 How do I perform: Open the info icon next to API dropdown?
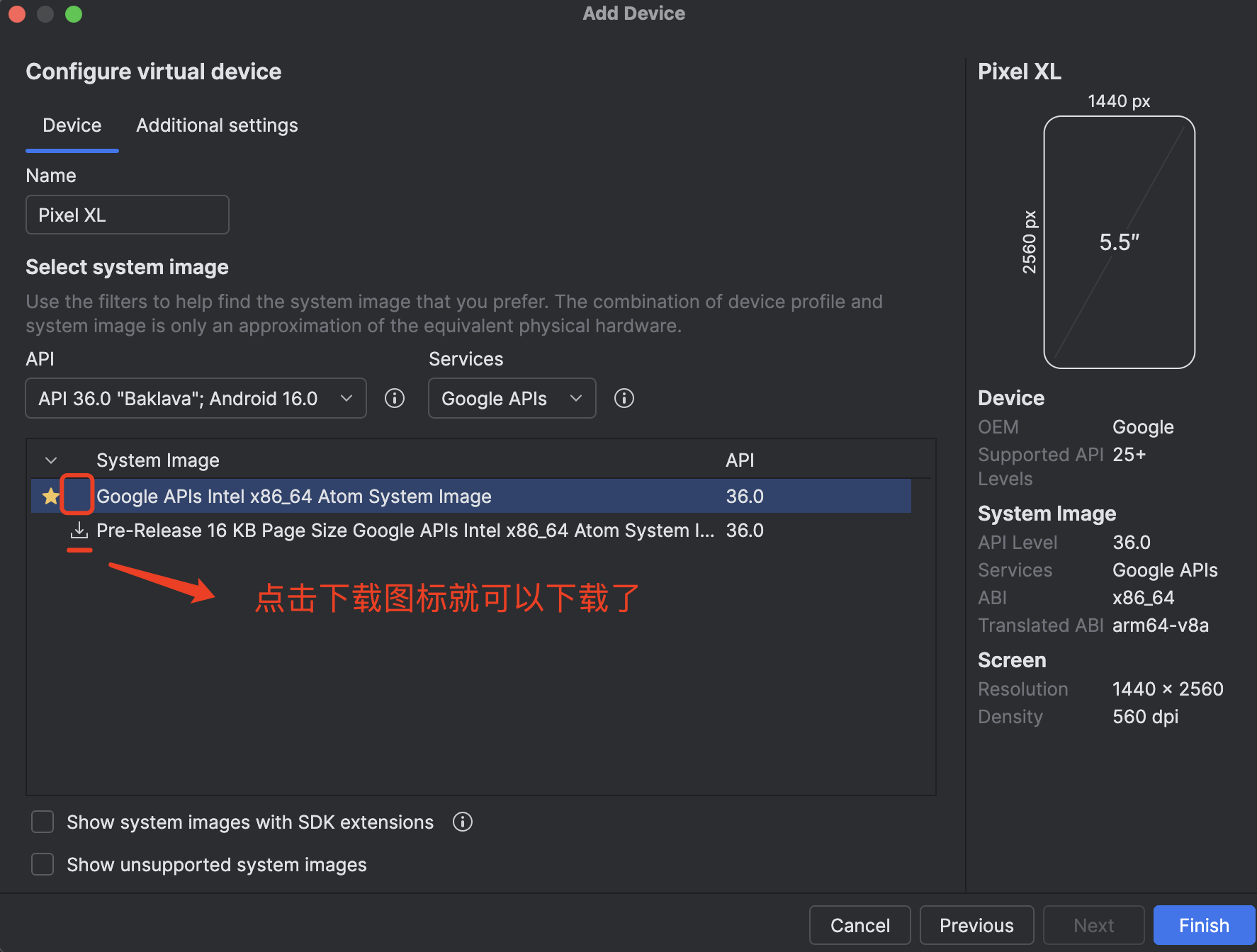[395, 398]
